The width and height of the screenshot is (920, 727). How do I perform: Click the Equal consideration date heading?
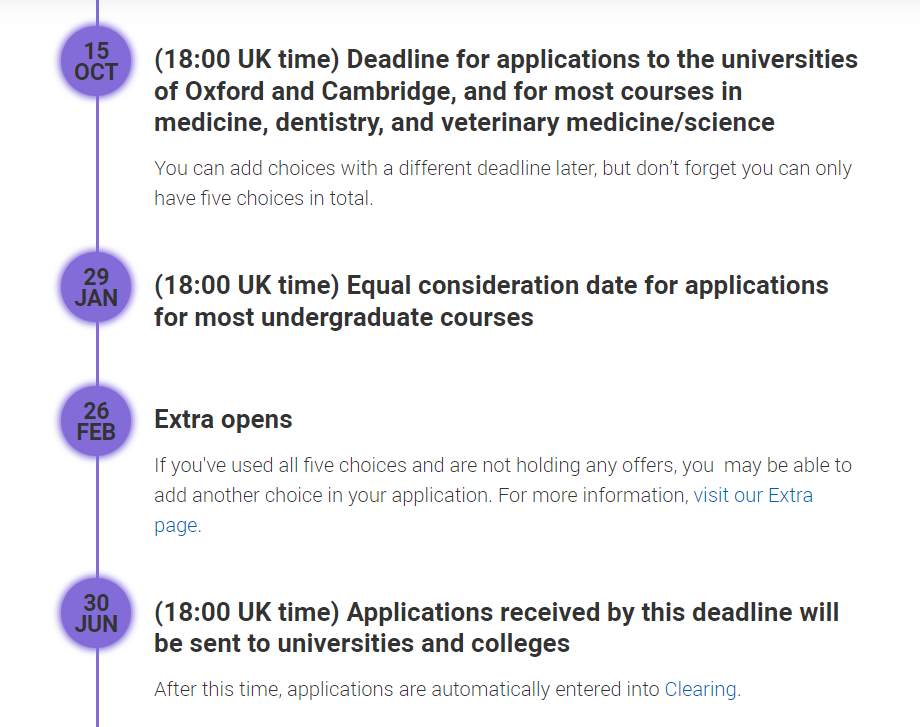(x=491, y=301)
